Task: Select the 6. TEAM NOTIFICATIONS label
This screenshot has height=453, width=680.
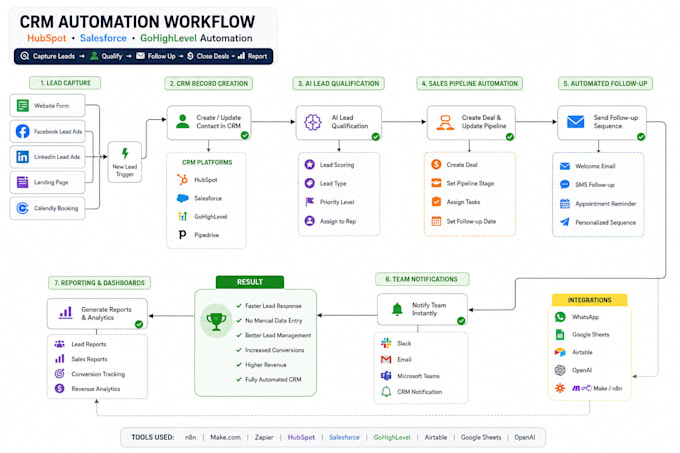Action: 422,279
